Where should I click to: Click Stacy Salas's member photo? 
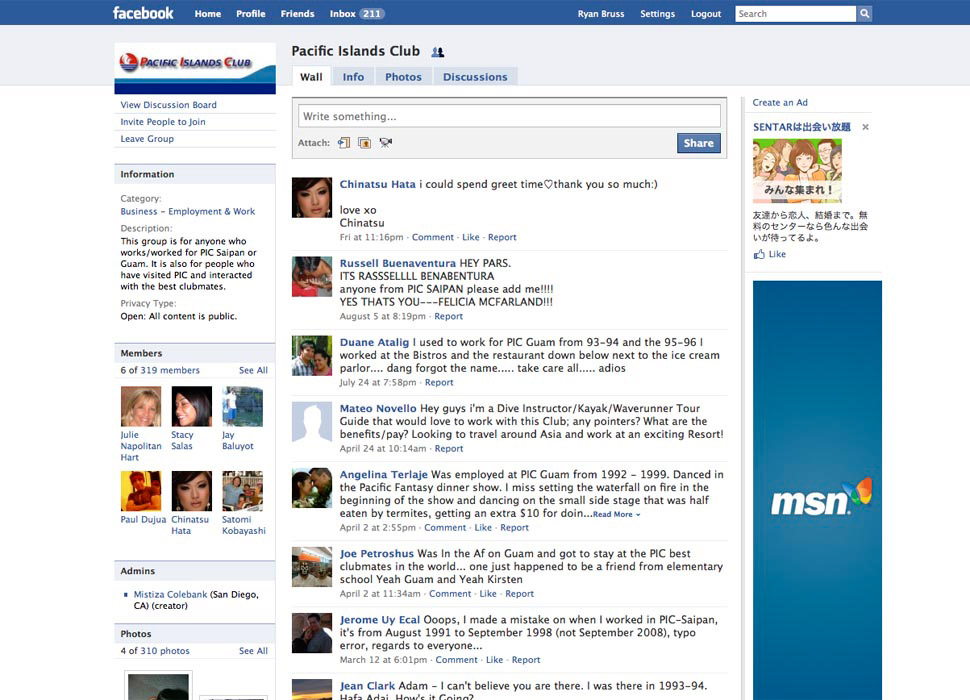[192, 406]
